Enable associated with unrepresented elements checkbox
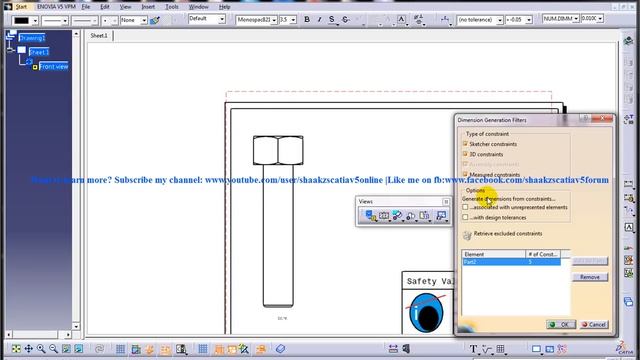 tap(465, 207)
